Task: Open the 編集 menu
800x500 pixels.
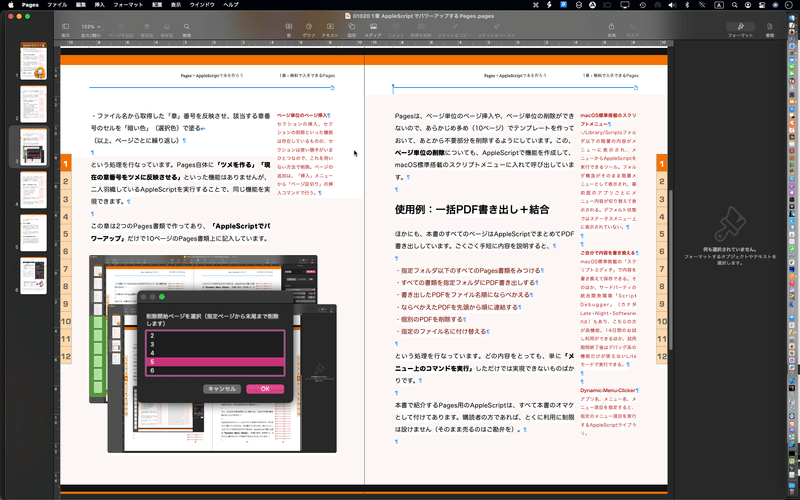Action: pyautogui.click(x=81, y=5)
